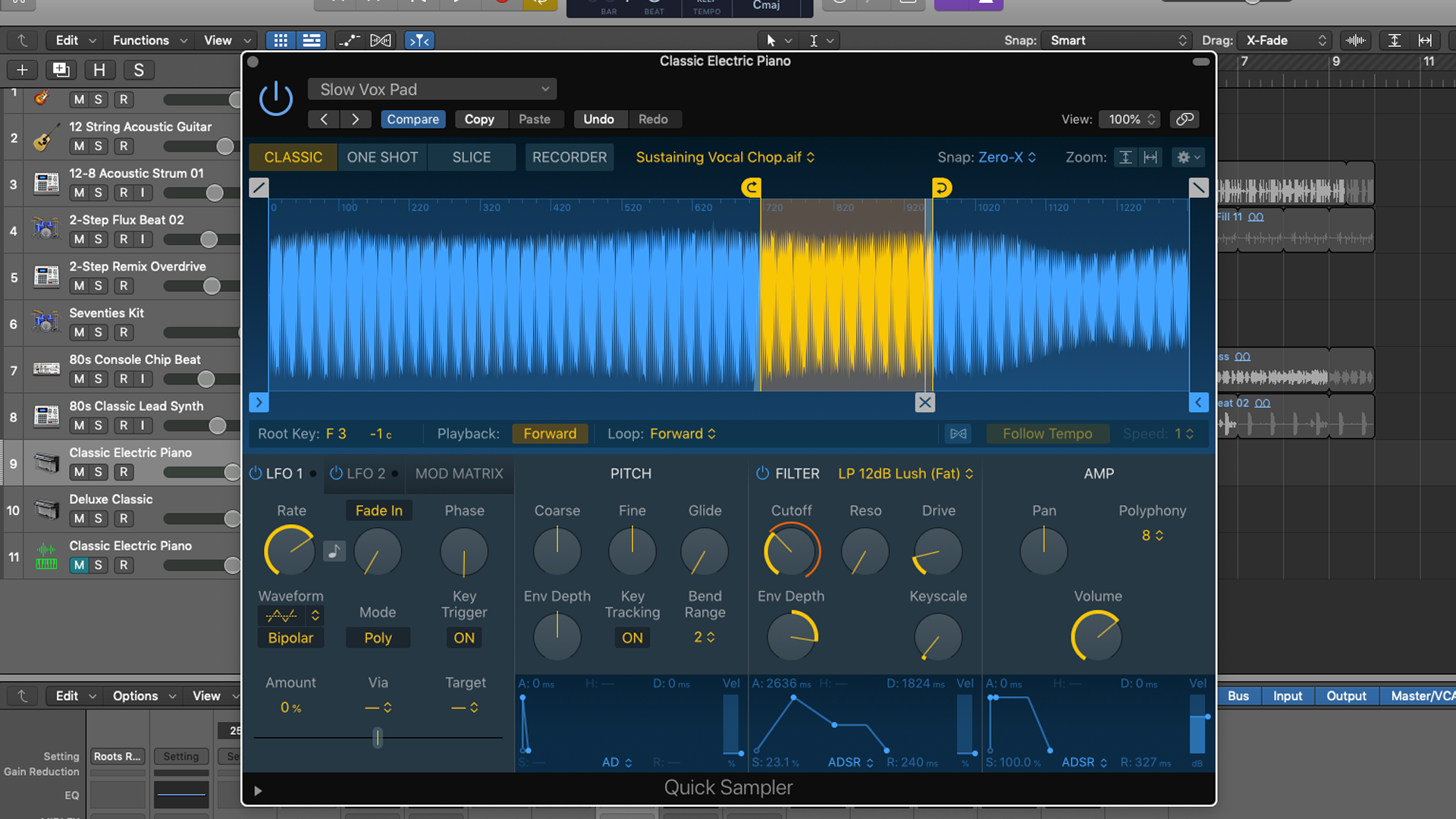Change the Polyphony 8 stepper
Image resolution: width=1456 pixels, height=819 pixels.
click(1153, 535)
